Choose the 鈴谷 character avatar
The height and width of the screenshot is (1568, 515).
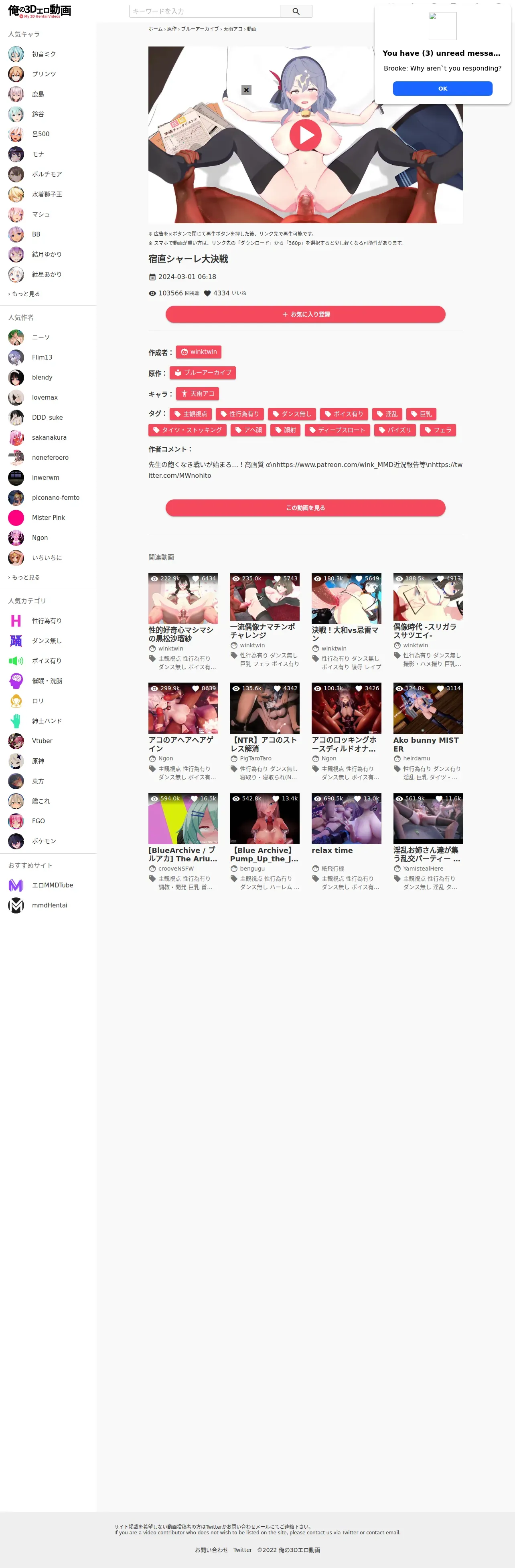tap(16, 115)
